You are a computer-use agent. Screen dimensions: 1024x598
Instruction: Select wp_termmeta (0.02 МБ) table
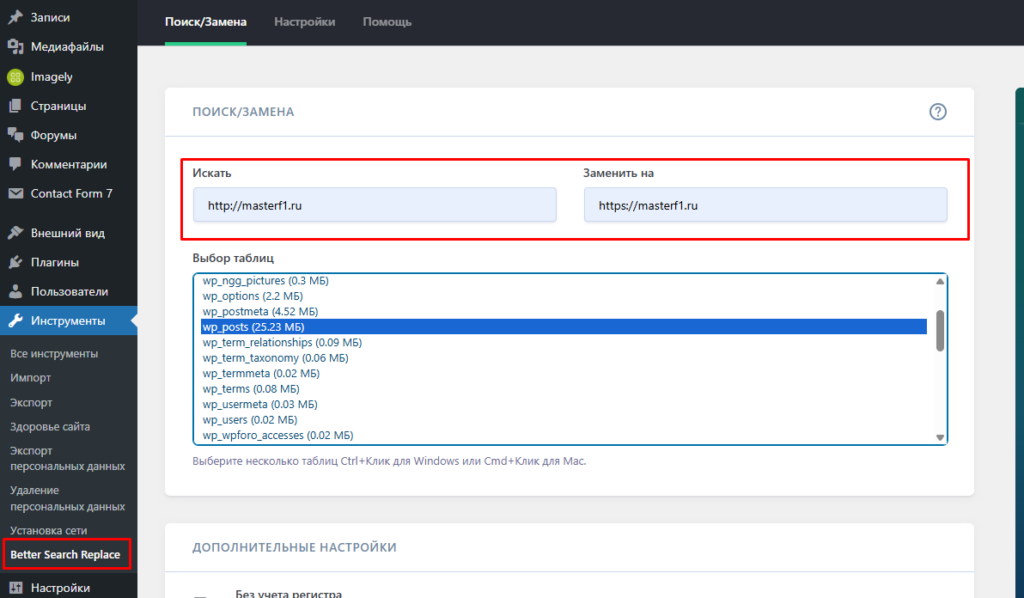coord(564,373)
